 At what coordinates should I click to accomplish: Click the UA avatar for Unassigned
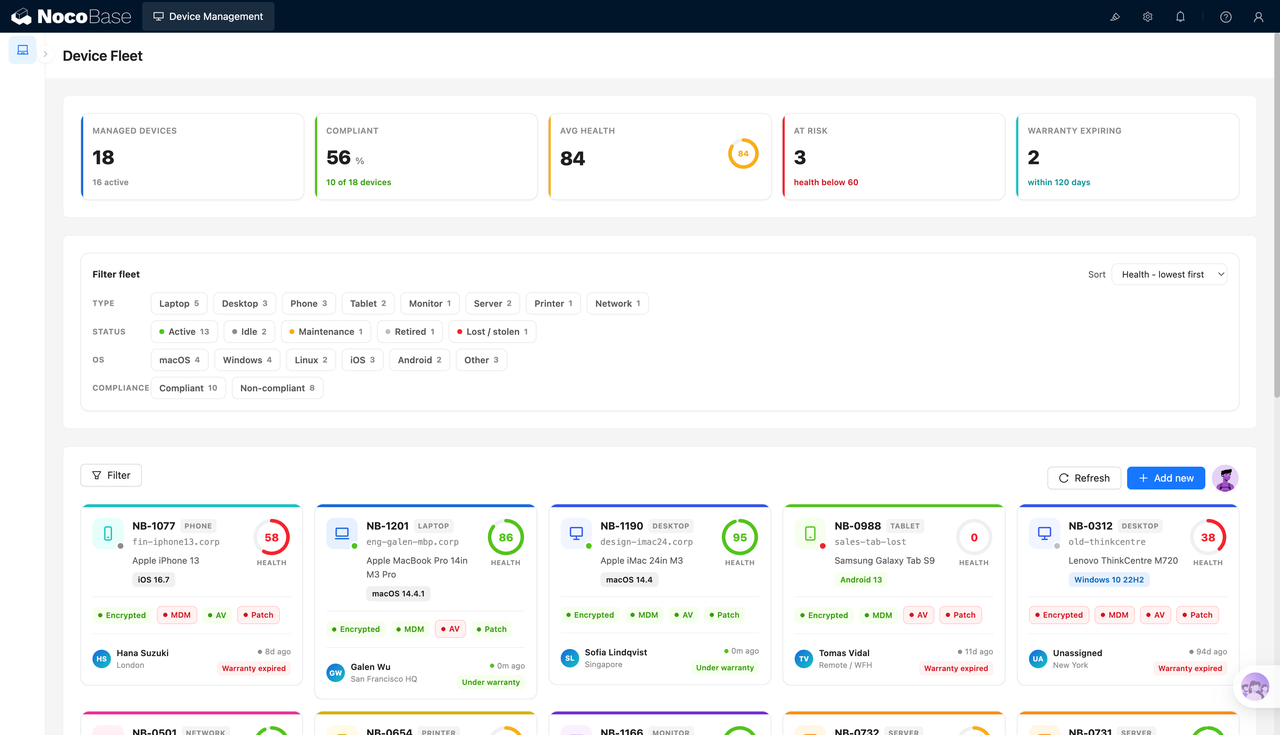1037,658
